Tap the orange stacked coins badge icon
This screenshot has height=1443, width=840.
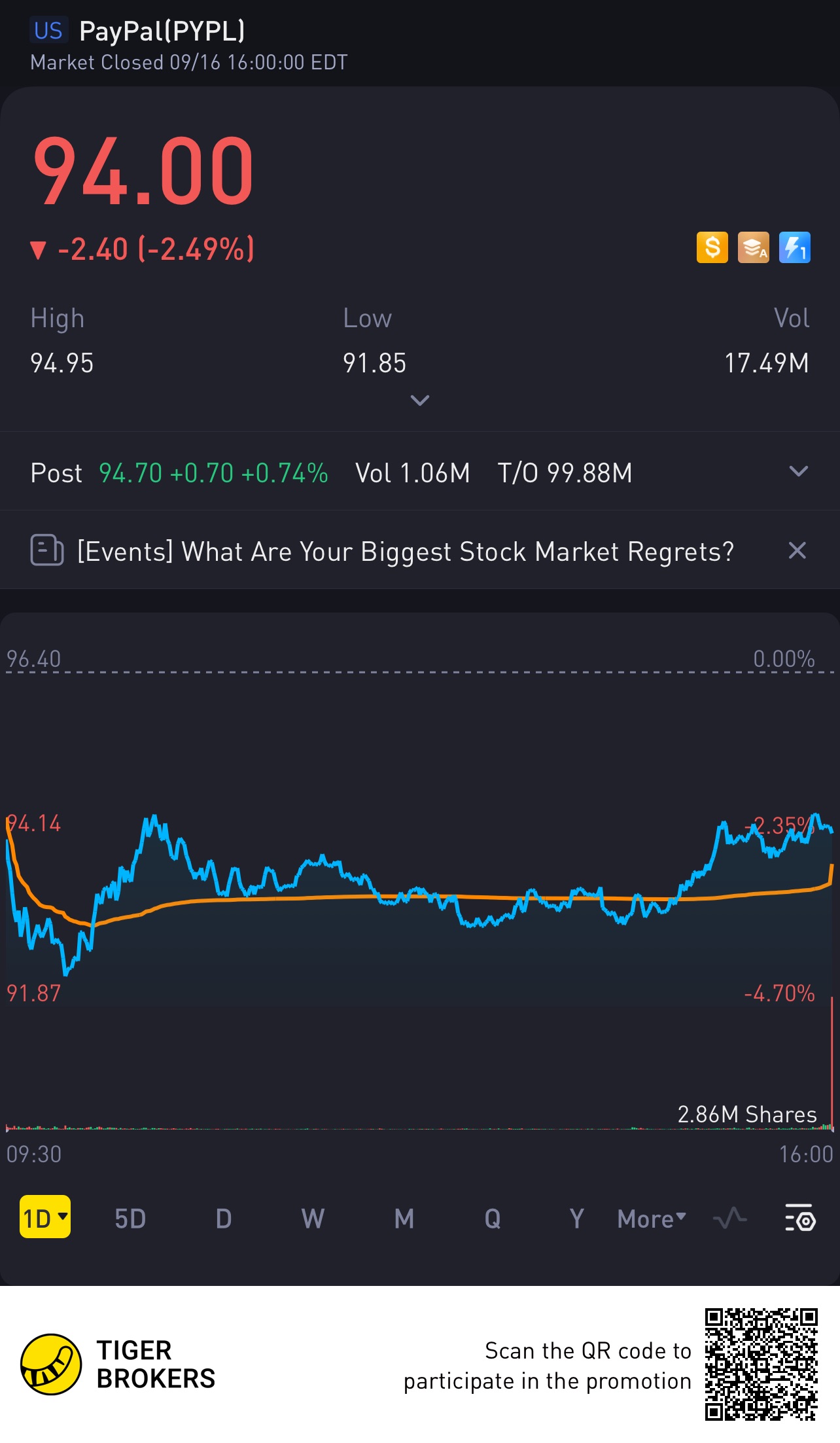point(753,248)
